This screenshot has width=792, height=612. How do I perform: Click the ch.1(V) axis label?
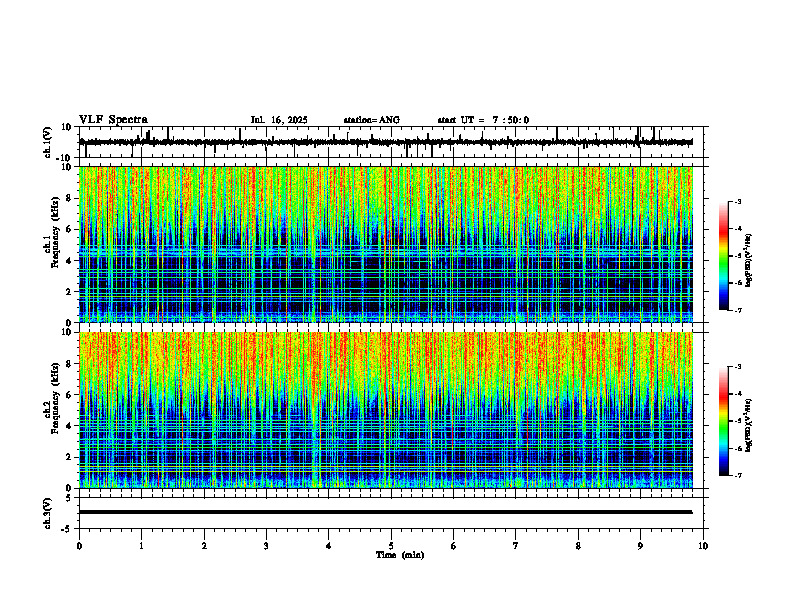[48, 142]
